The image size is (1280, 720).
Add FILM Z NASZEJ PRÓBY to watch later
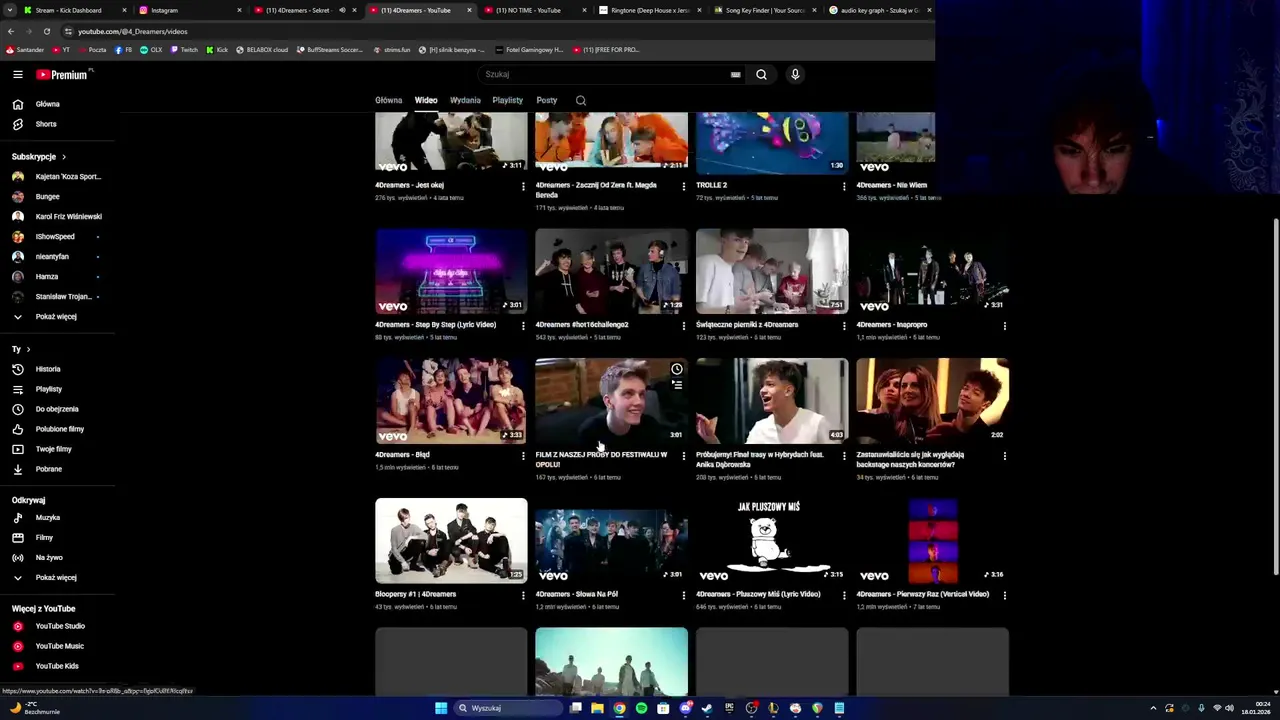coord(677,369)
